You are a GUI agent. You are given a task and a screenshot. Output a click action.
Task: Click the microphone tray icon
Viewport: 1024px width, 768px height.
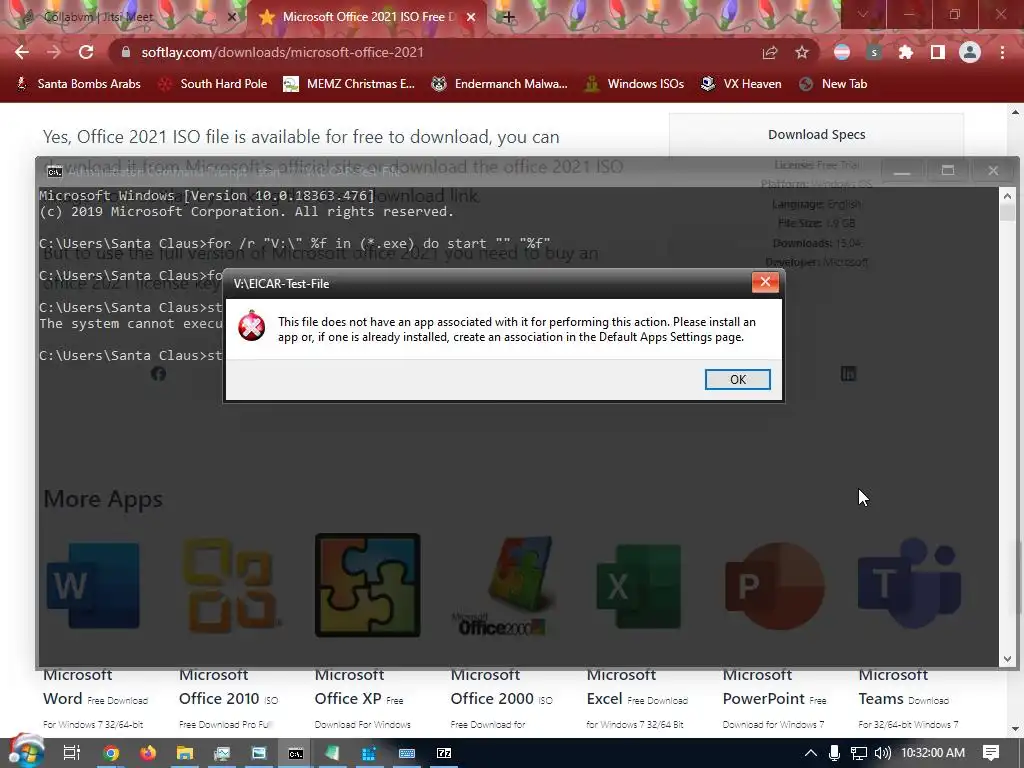click(x=834, y=753)
